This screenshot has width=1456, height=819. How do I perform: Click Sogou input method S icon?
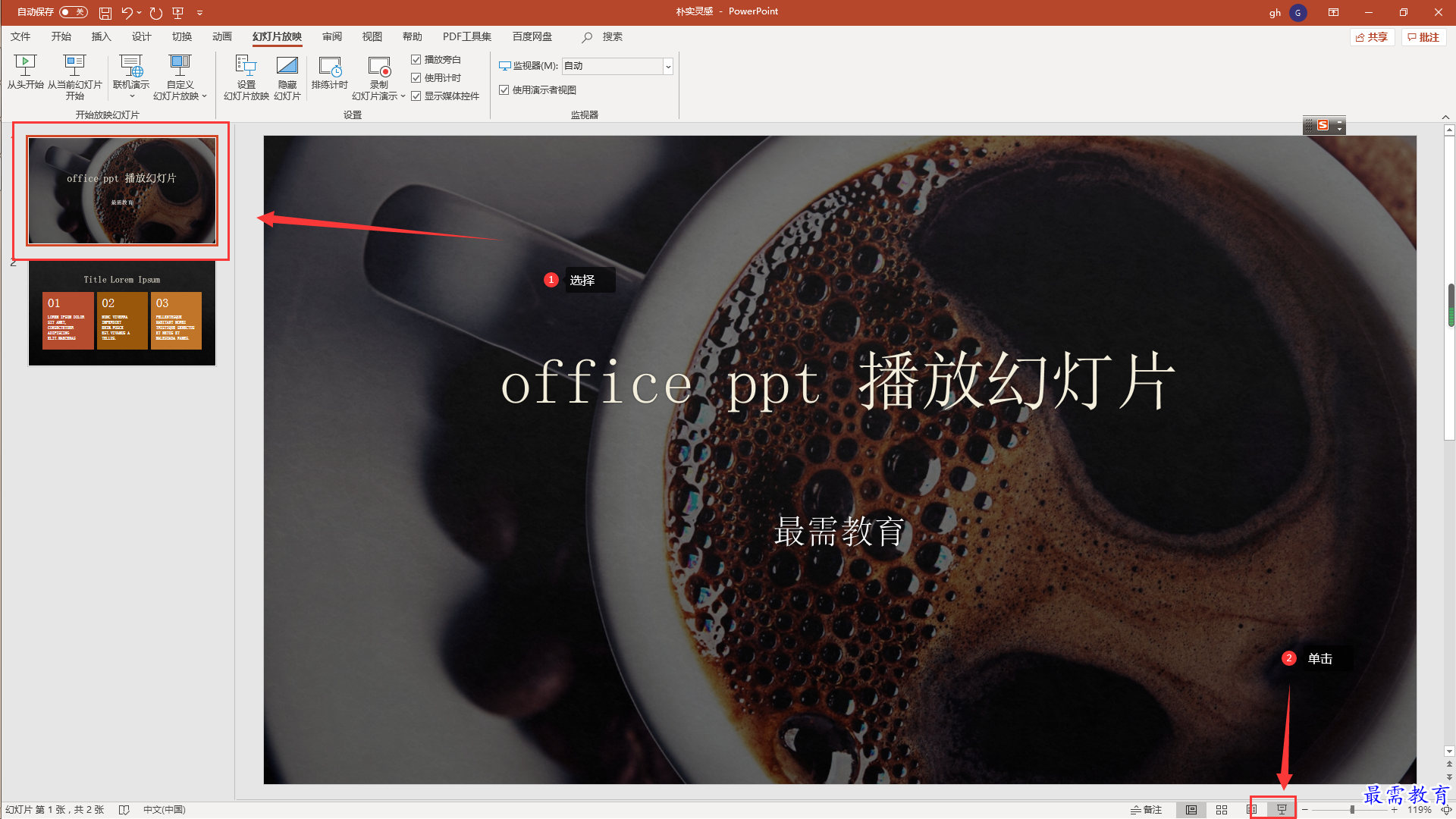pyautogui.click(x=1323, y=125)
